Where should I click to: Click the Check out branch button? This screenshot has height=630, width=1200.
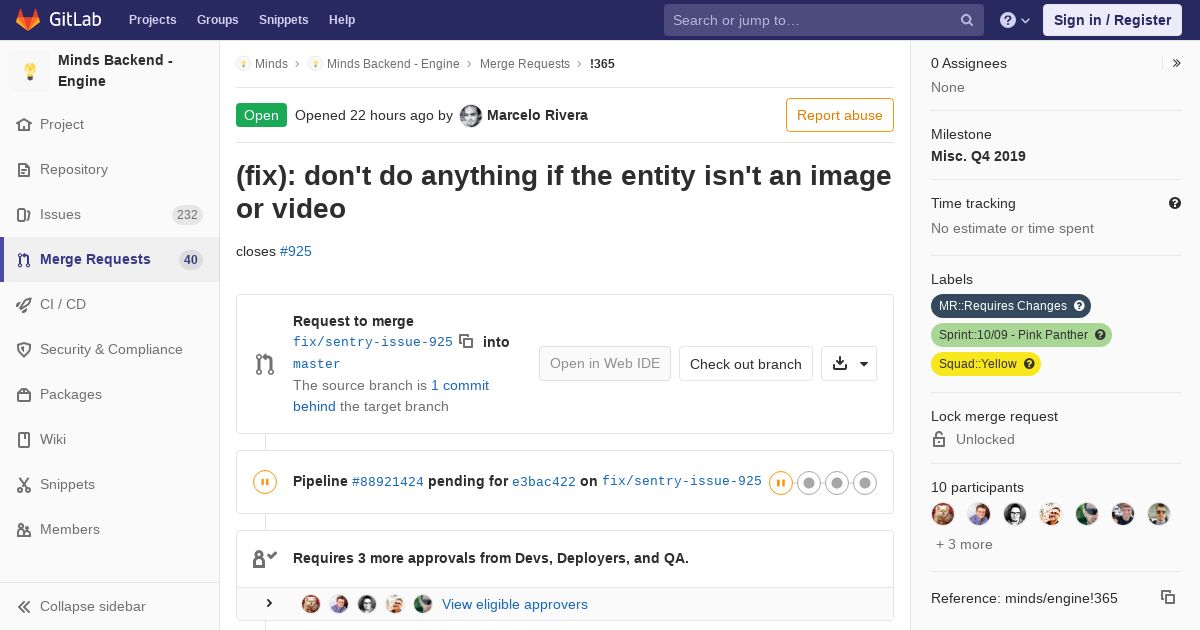(x=745, y=364)
